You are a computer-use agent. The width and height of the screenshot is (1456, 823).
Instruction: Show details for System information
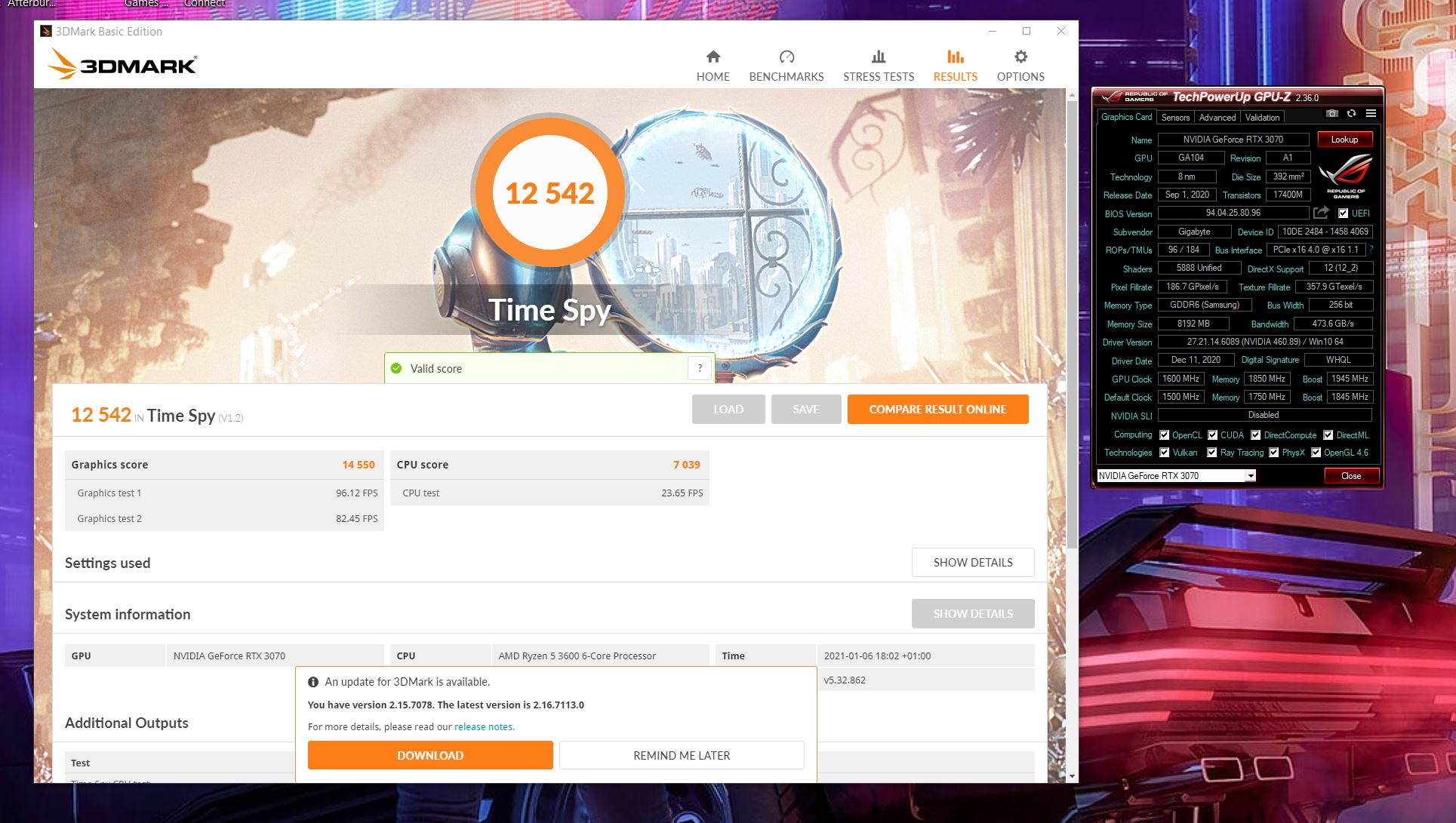pyautogui.click(x=972, y=614)
